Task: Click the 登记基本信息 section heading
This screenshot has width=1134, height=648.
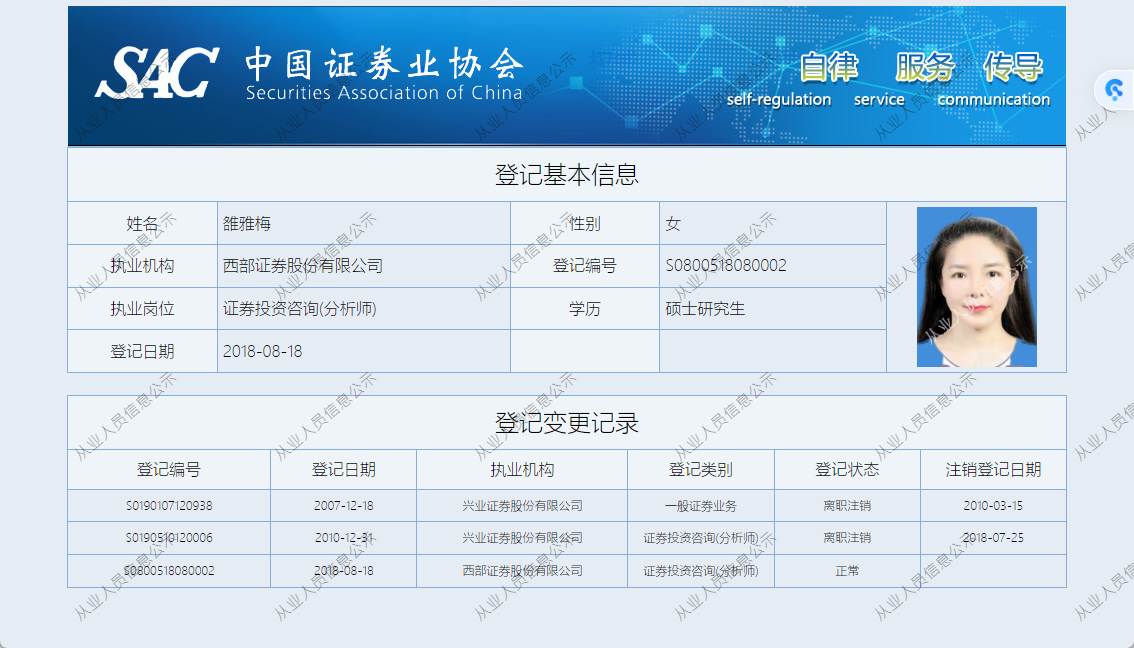Action: tap(566, 174)
